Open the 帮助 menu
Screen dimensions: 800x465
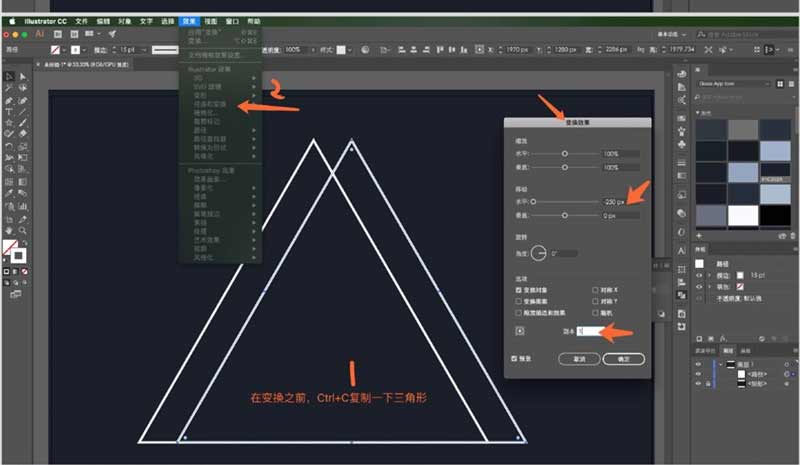pos(254,21)
